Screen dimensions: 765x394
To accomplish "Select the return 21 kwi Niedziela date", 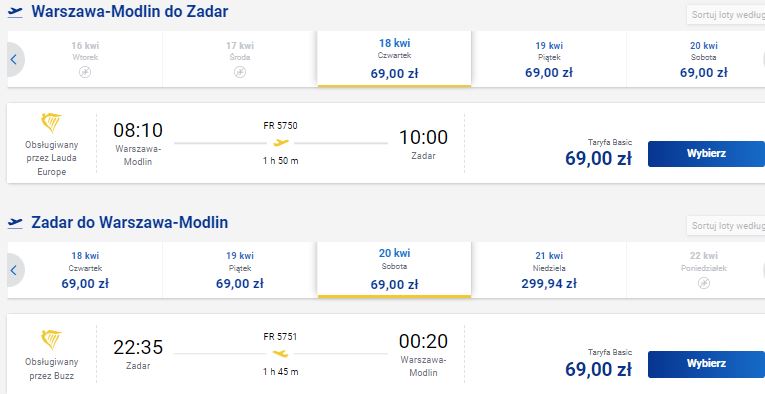I will (549, 270).
